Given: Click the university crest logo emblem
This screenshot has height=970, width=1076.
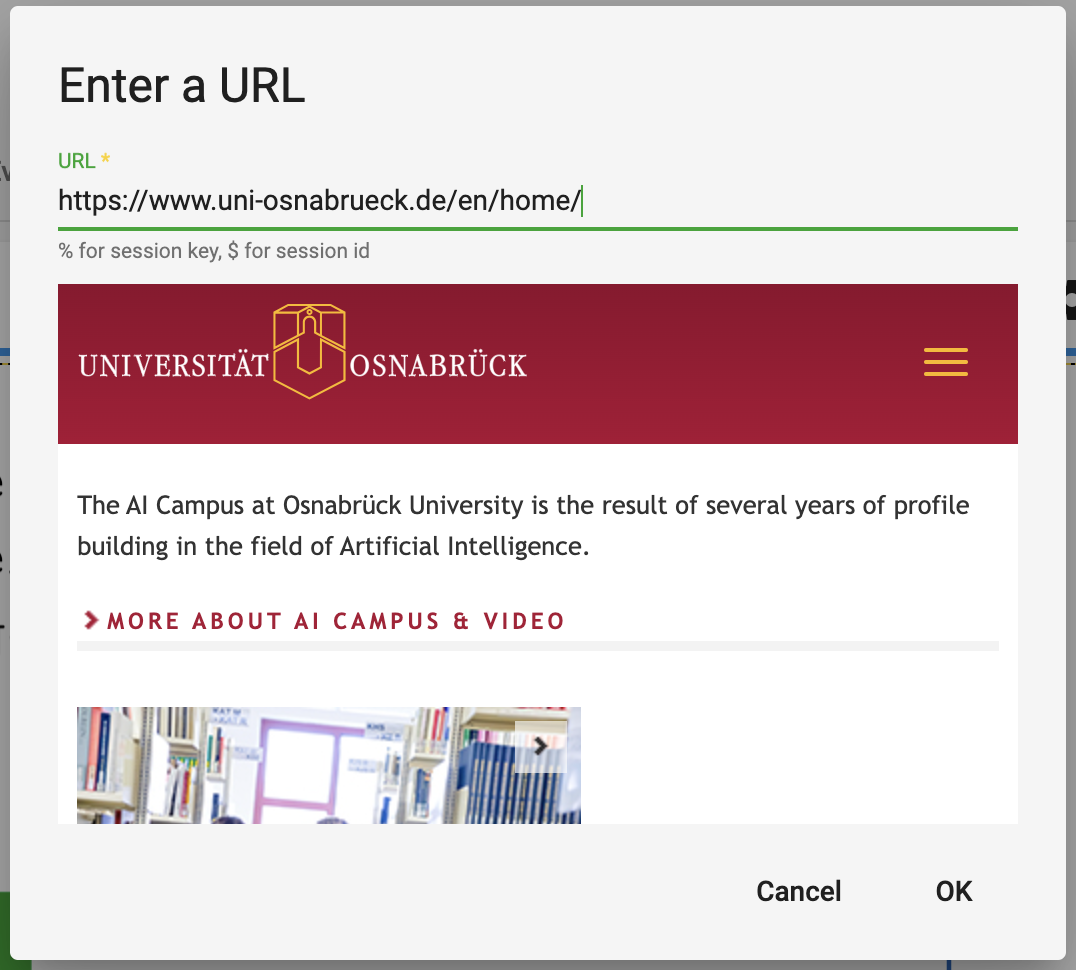Looking at the screenshot, I should pos(309,351).
